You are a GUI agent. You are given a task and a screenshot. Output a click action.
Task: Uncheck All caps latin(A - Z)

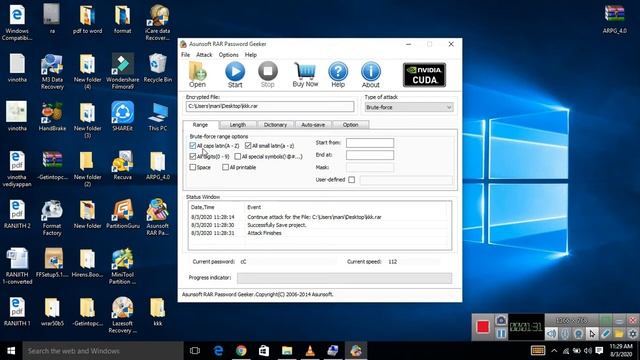193,145
